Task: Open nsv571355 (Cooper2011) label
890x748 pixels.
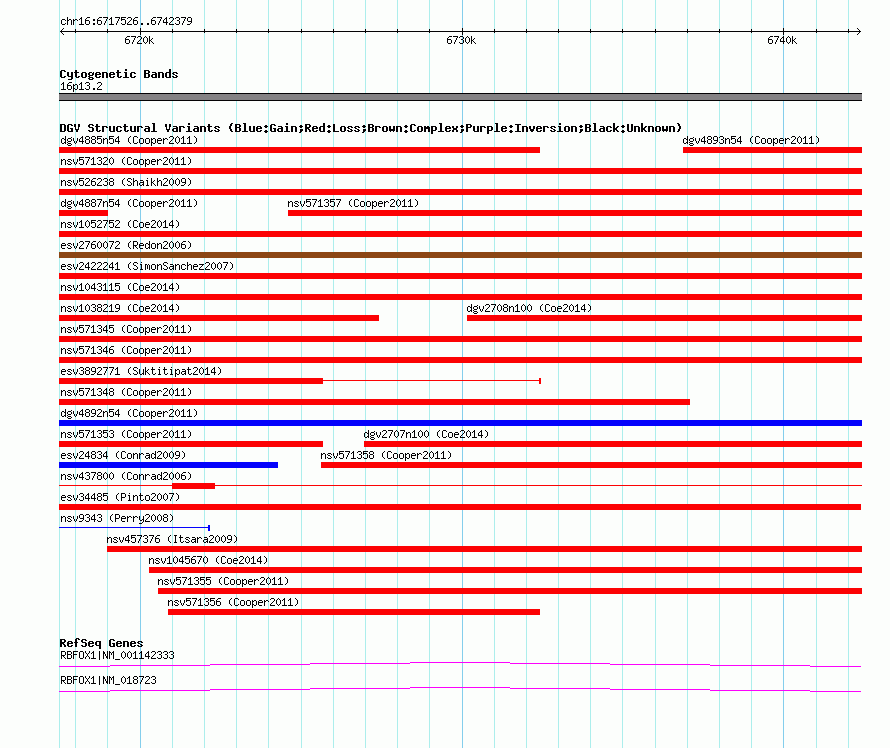Action: [x=223, y=581]
